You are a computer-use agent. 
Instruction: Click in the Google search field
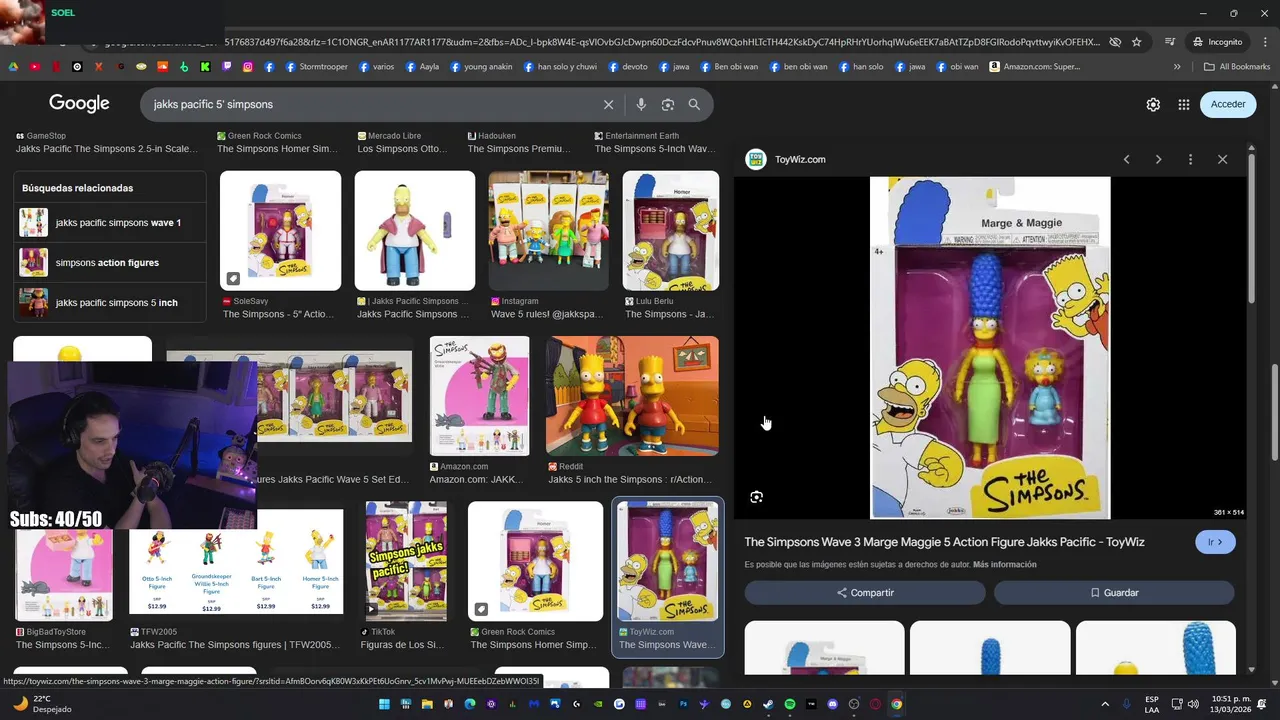tap(370, 104)
